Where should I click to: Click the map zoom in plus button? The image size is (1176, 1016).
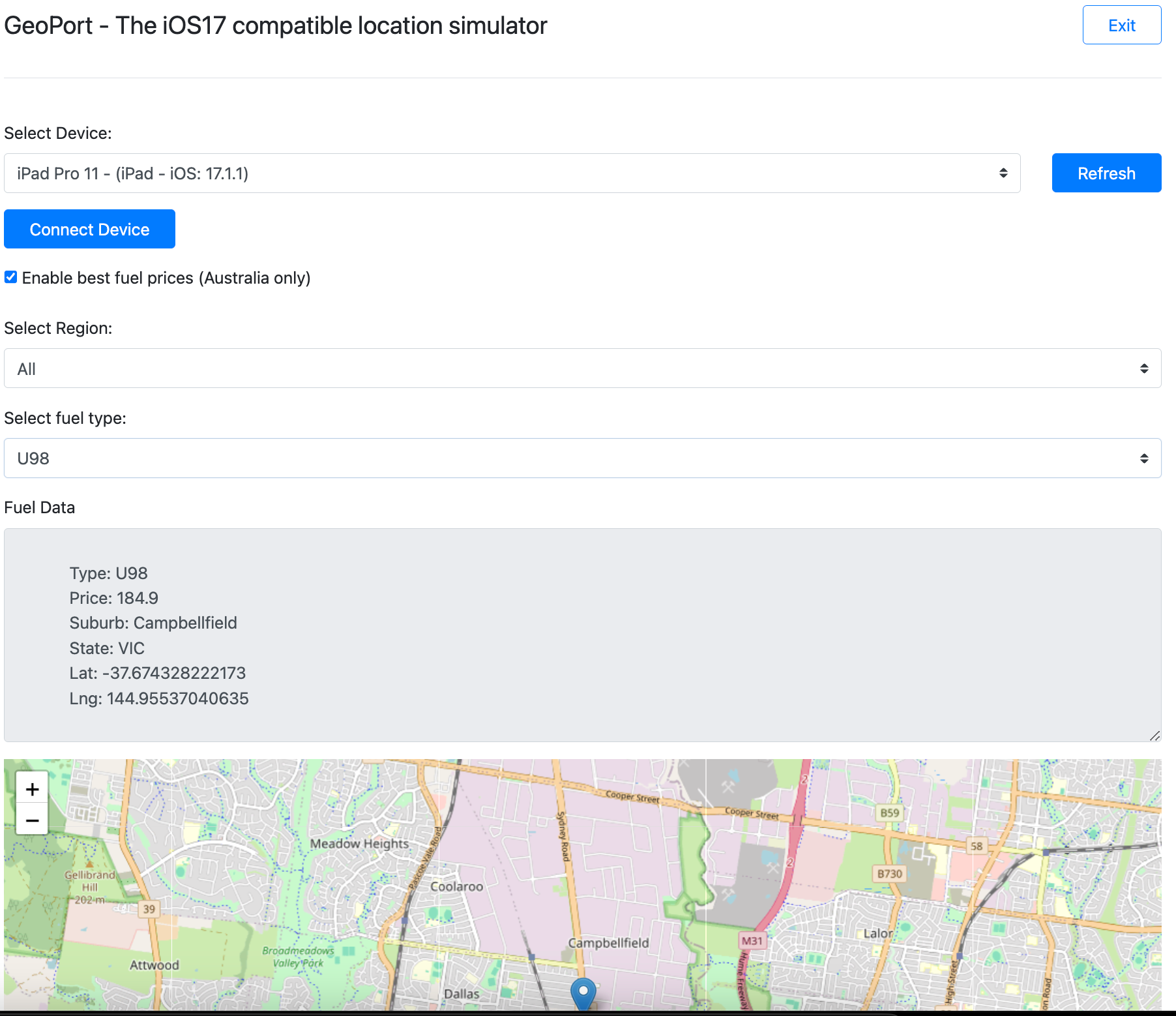click(x=32, y=789)
